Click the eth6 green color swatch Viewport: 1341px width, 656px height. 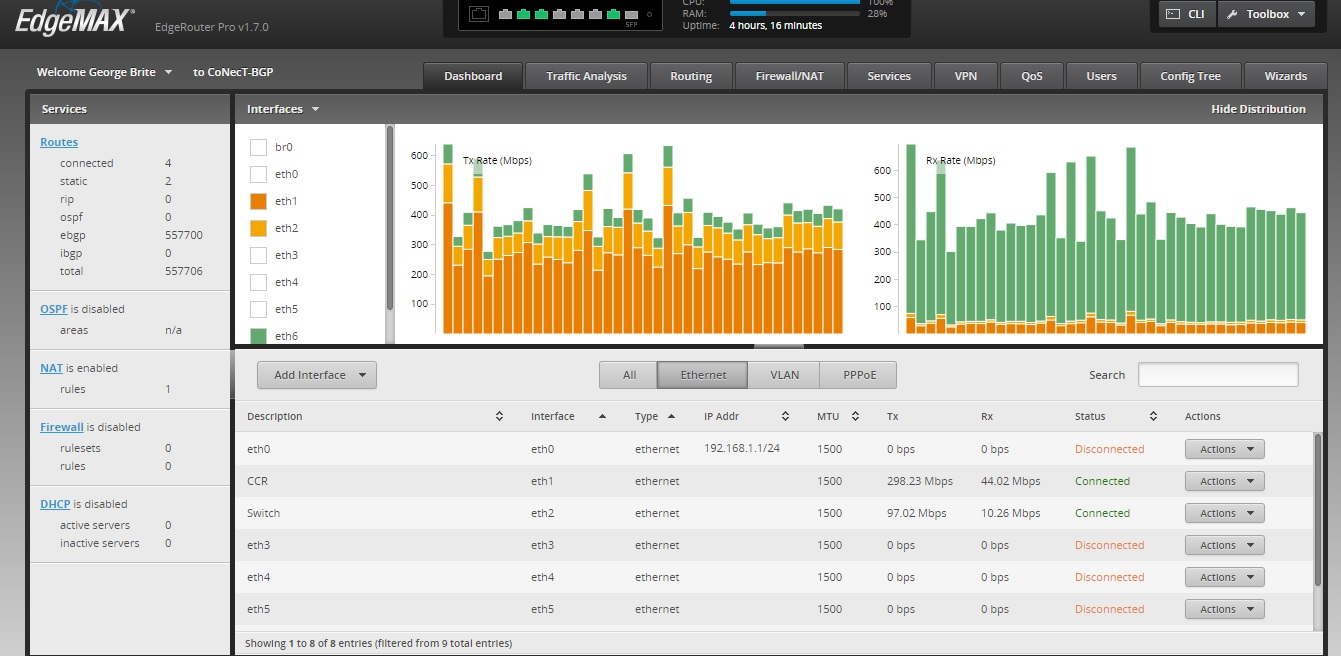tap(258, 336)
